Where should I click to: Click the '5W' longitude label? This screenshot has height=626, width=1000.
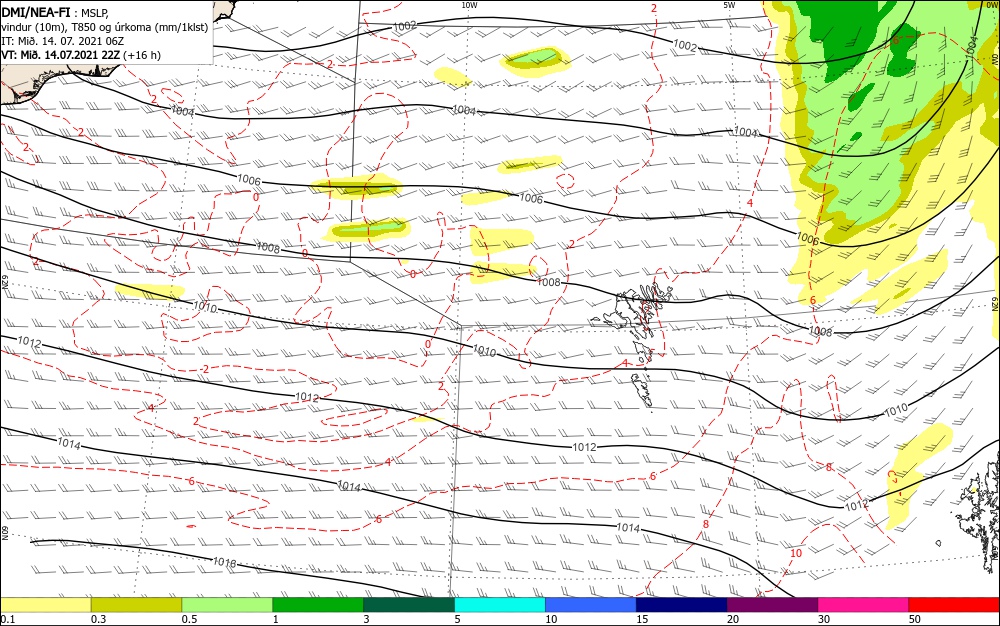[729, 5]
